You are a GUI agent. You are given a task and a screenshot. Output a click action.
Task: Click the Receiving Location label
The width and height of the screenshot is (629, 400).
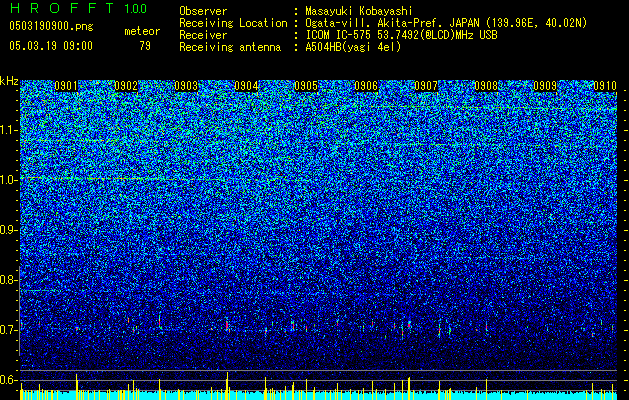[x=233, y=23]
